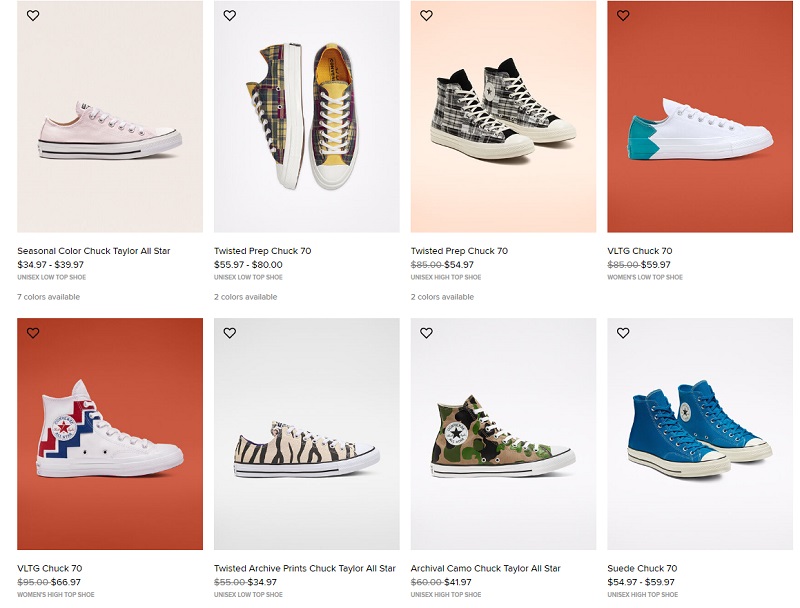This screenshot has height=608, width=800.
Task: Add black plaid Twisted Prep high top to wishlist
Action: point(427,16)
